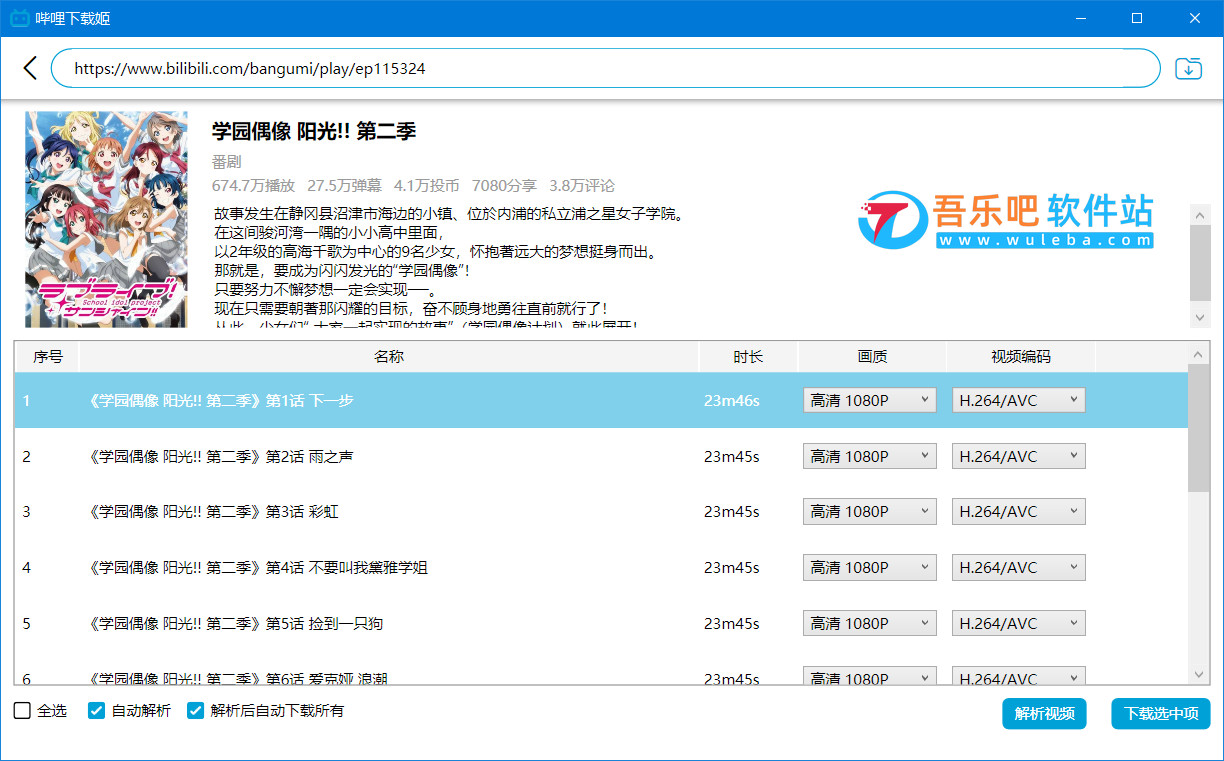Screen dimensions: 1224x761
Task: Click the 23m45s duration of episode 4
Action: click(x=732, y=567)
